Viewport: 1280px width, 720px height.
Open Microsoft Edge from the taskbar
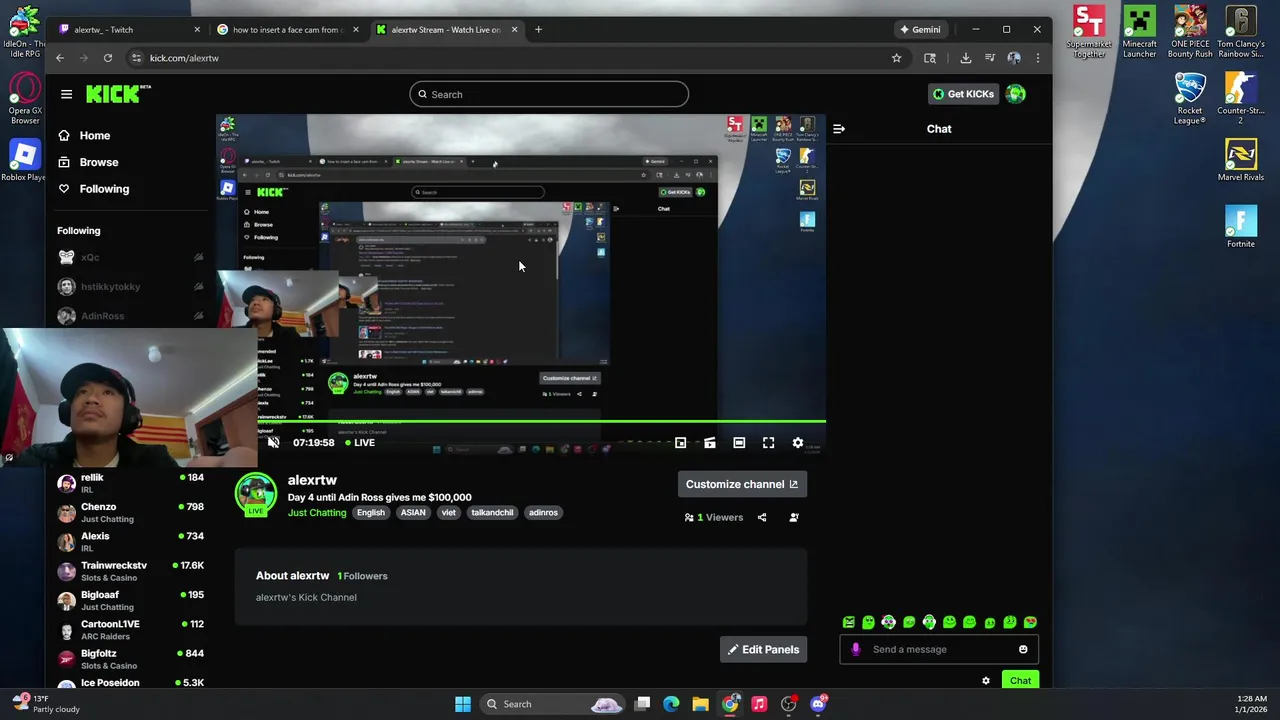tap(671, 704)
